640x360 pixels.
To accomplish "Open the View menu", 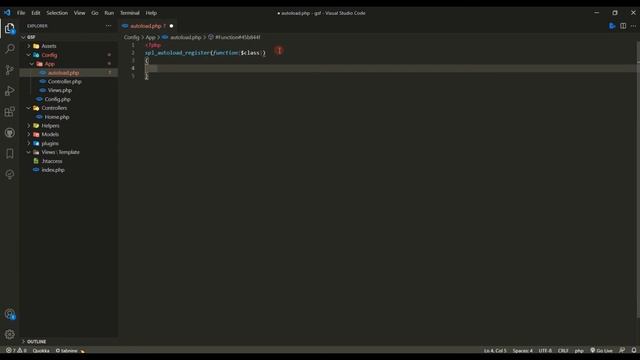I will [79, 13].
